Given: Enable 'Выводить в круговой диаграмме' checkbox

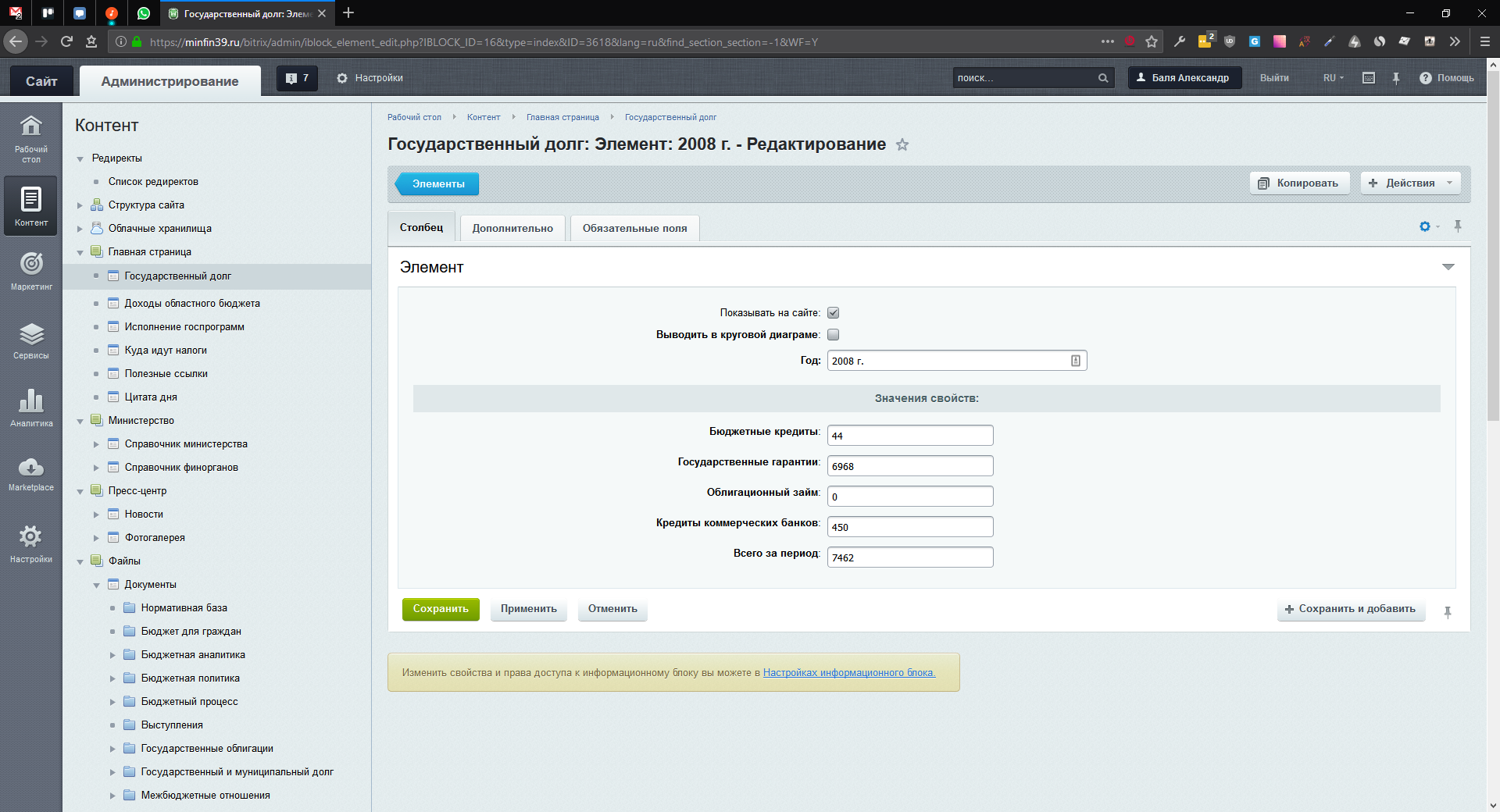Looking at the screenshot, I should click(x=834, y=335).
